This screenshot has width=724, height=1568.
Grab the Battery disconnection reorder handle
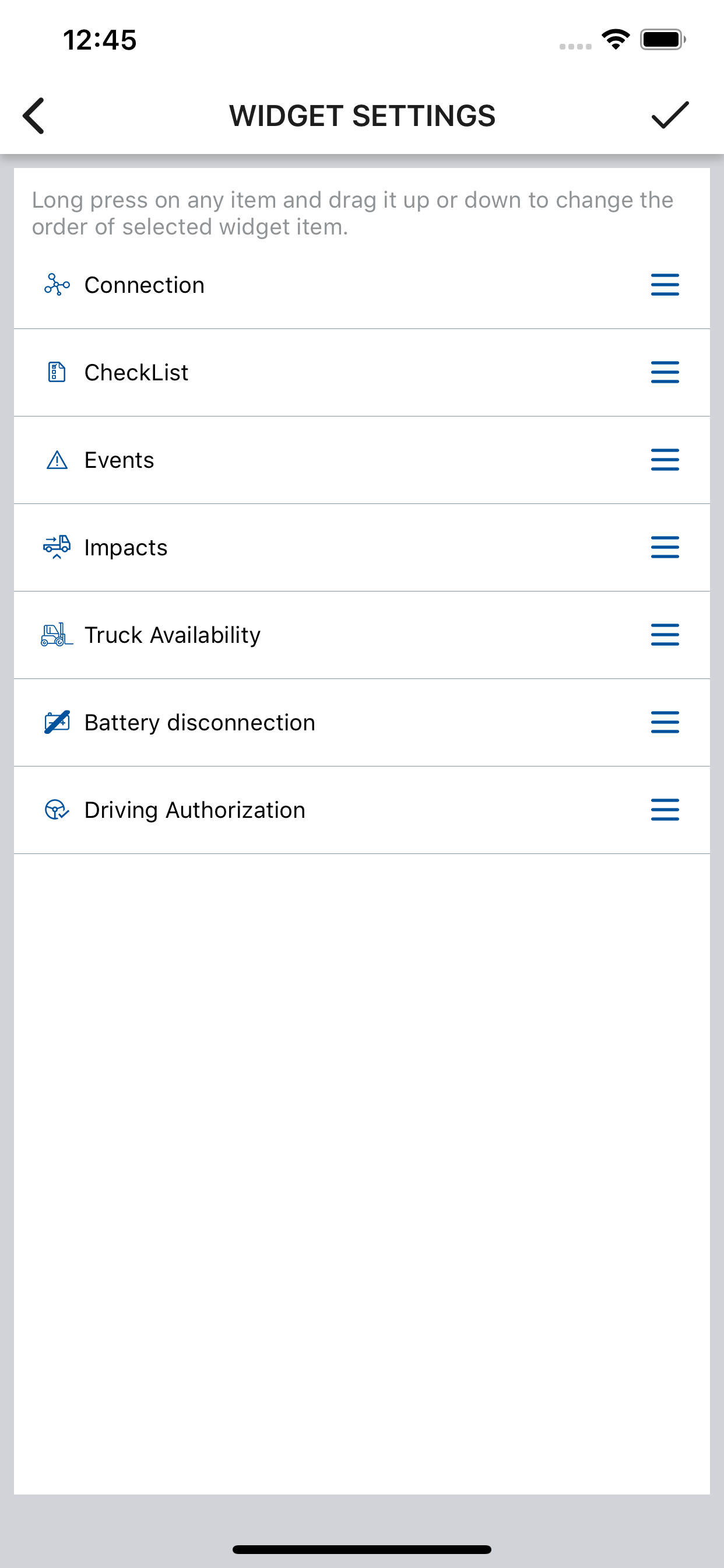[665, 723]
